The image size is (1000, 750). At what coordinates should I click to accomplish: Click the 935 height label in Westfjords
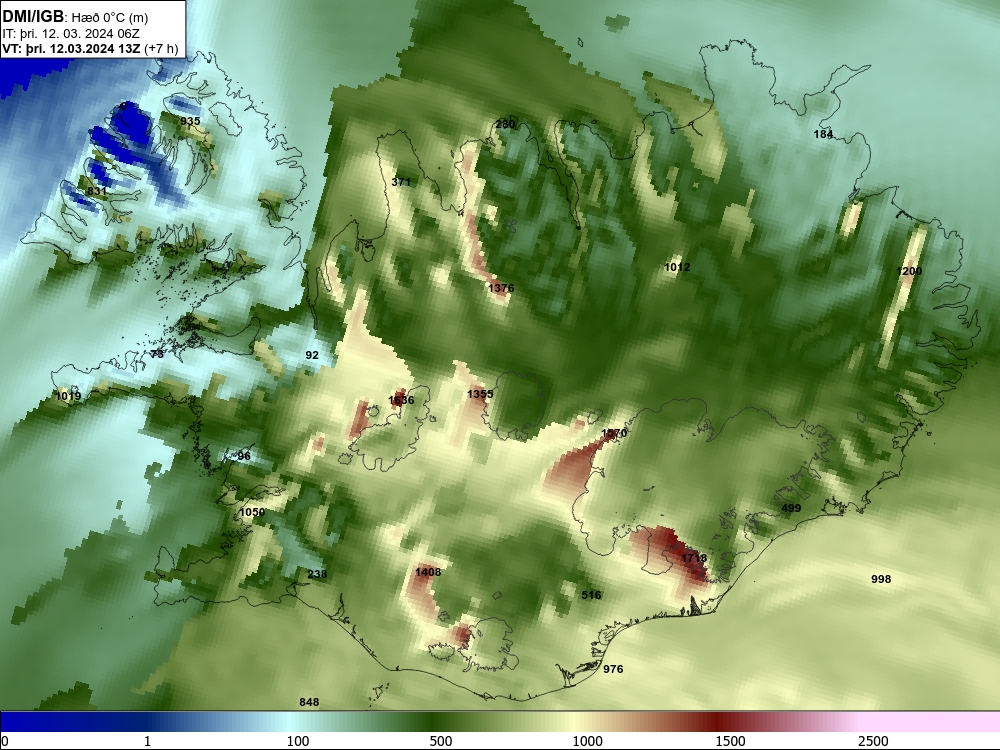(x=190, y=121)
